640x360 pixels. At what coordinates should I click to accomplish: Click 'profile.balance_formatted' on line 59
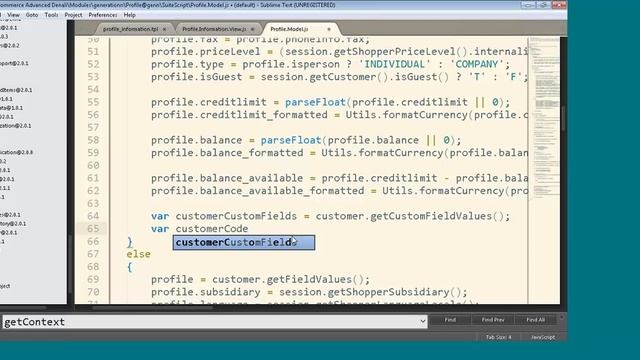click(227, 153)
